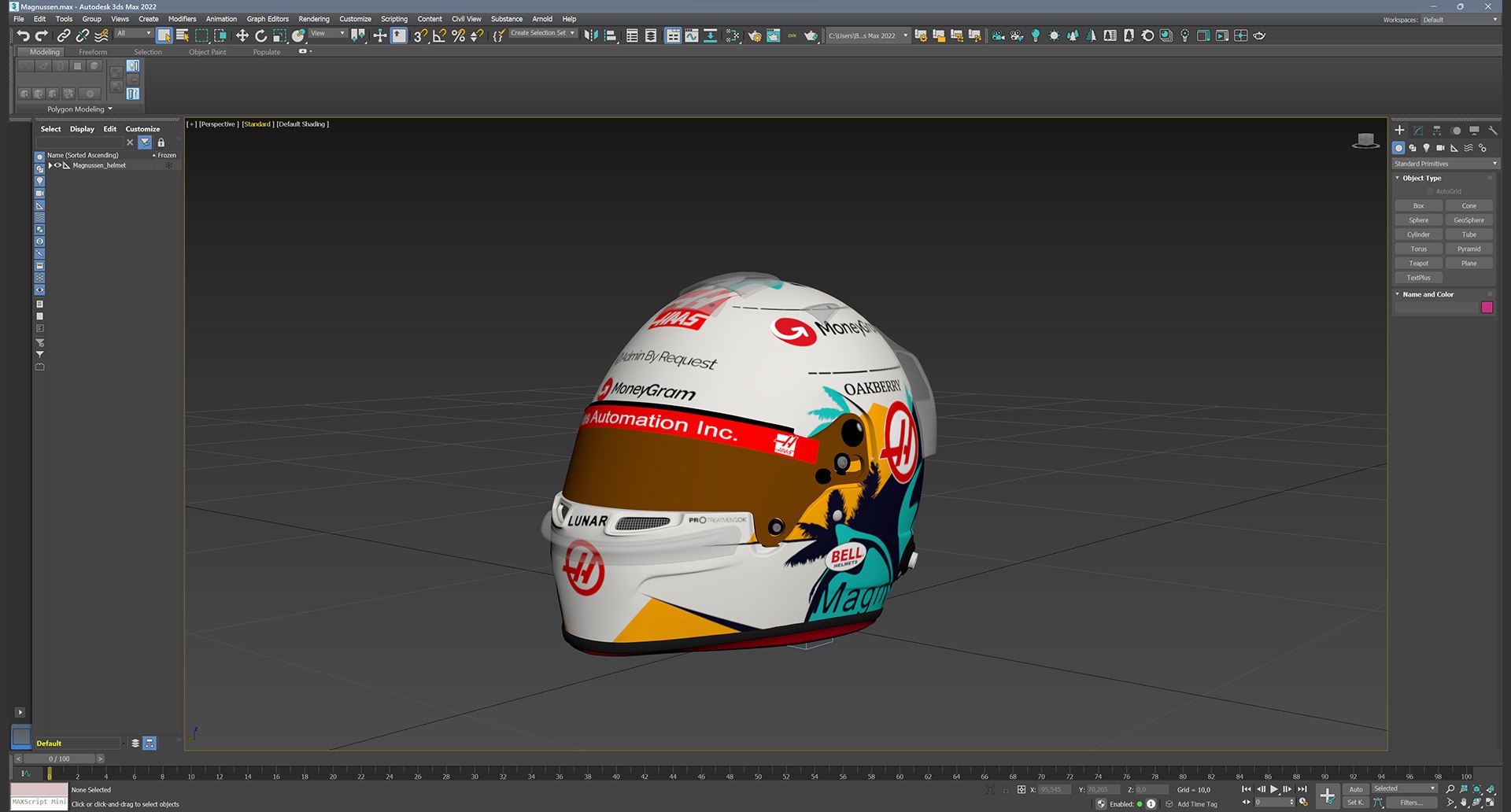Image resolution: width=1511 pixels, height=812 pixels.
Task: Open the project path dropdown
Action: coord(867,35)
